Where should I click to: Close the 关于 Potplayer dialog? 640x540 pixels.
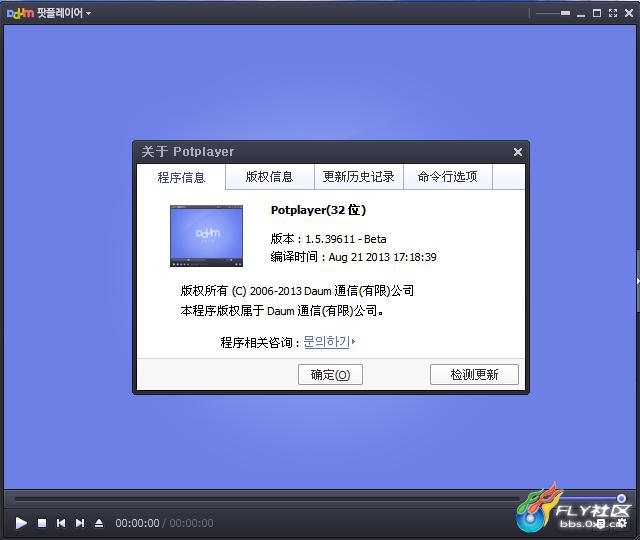pyautogui.click(x=518, y=152)
